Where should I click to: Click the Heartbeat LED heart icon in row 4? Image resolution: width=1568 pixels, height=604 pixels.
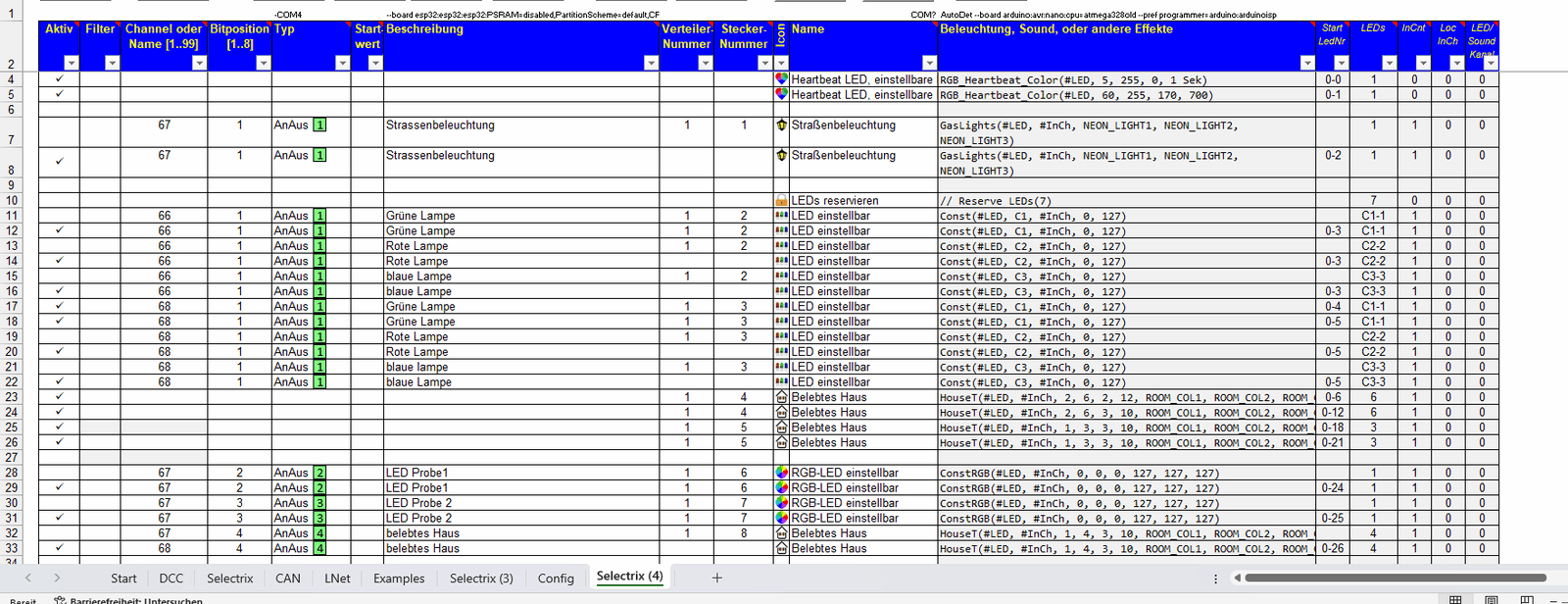(781, 79)
